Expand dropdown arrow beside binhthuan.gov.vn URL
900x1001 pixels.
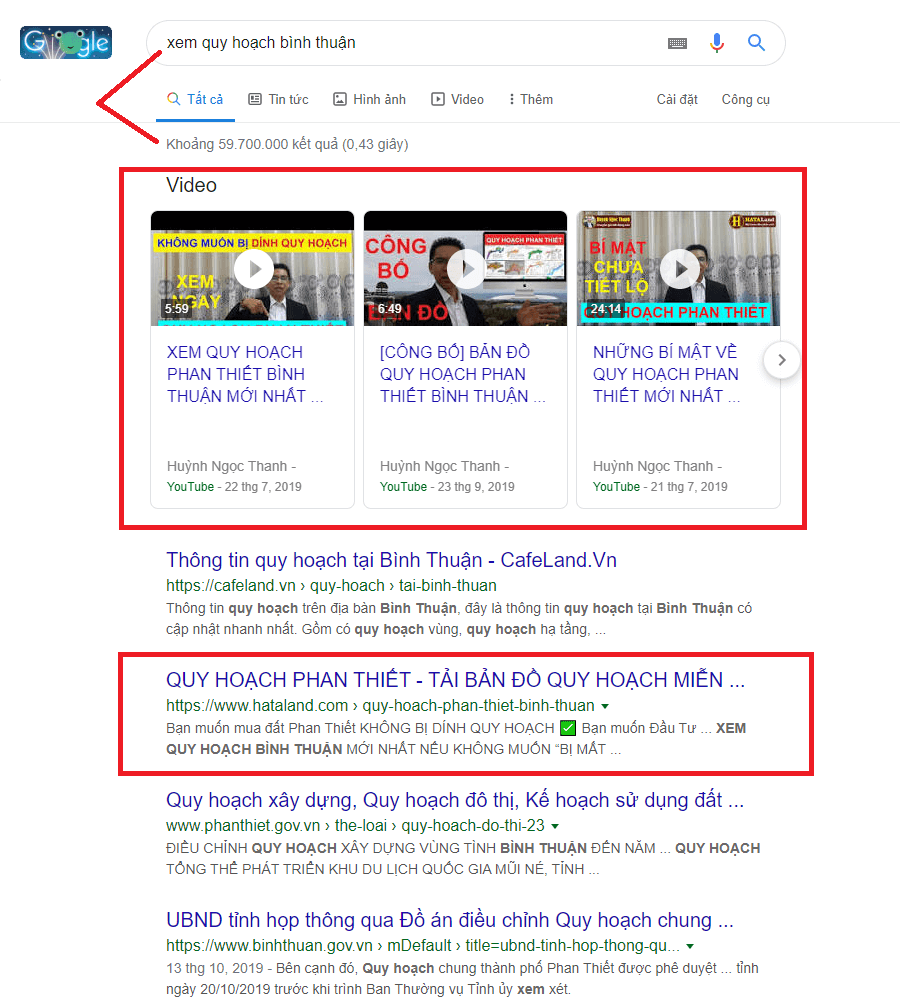click(690, 946)
